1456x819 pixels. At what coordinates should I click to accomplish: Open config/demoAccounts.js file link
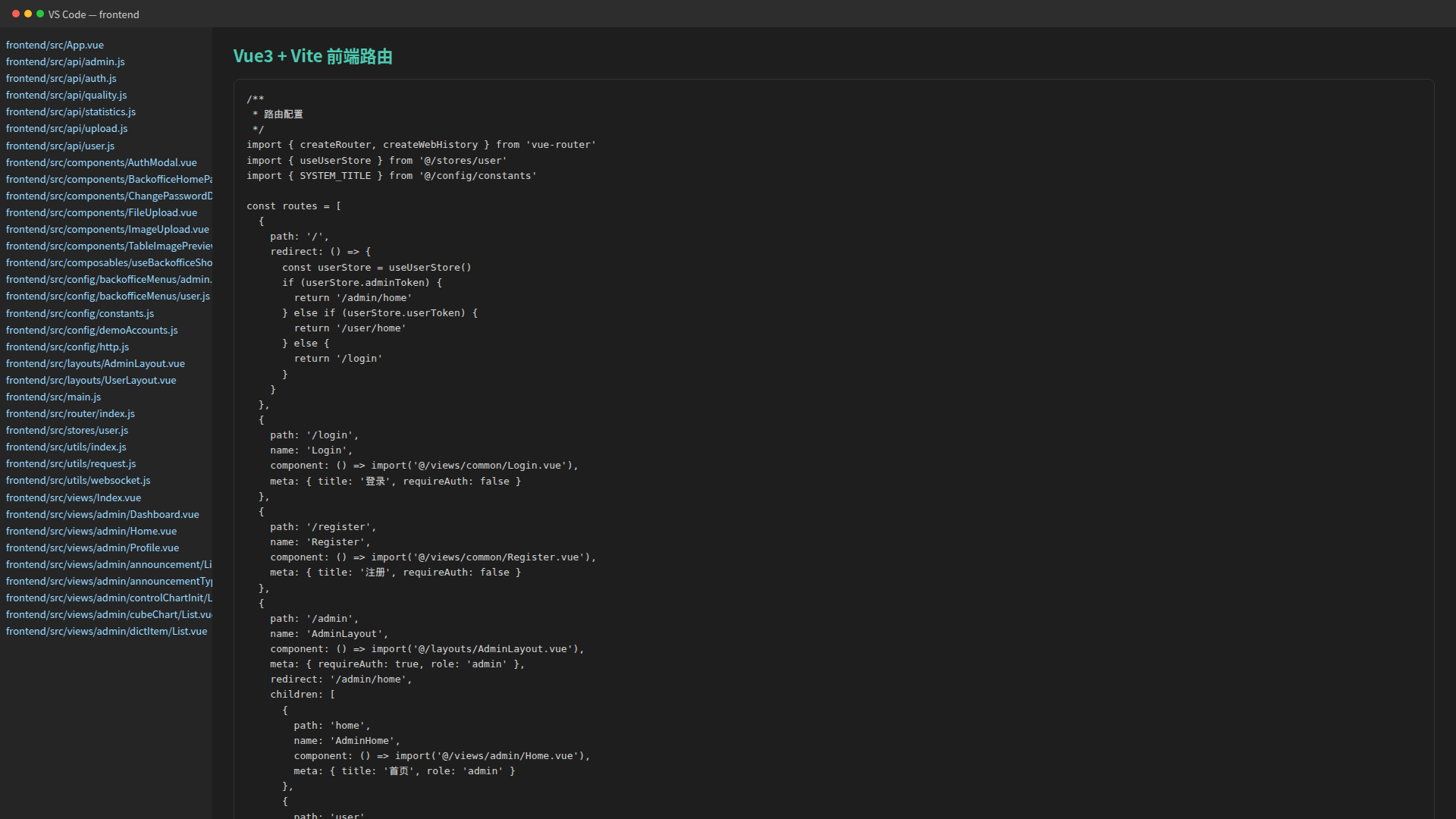tap(92, 330)
